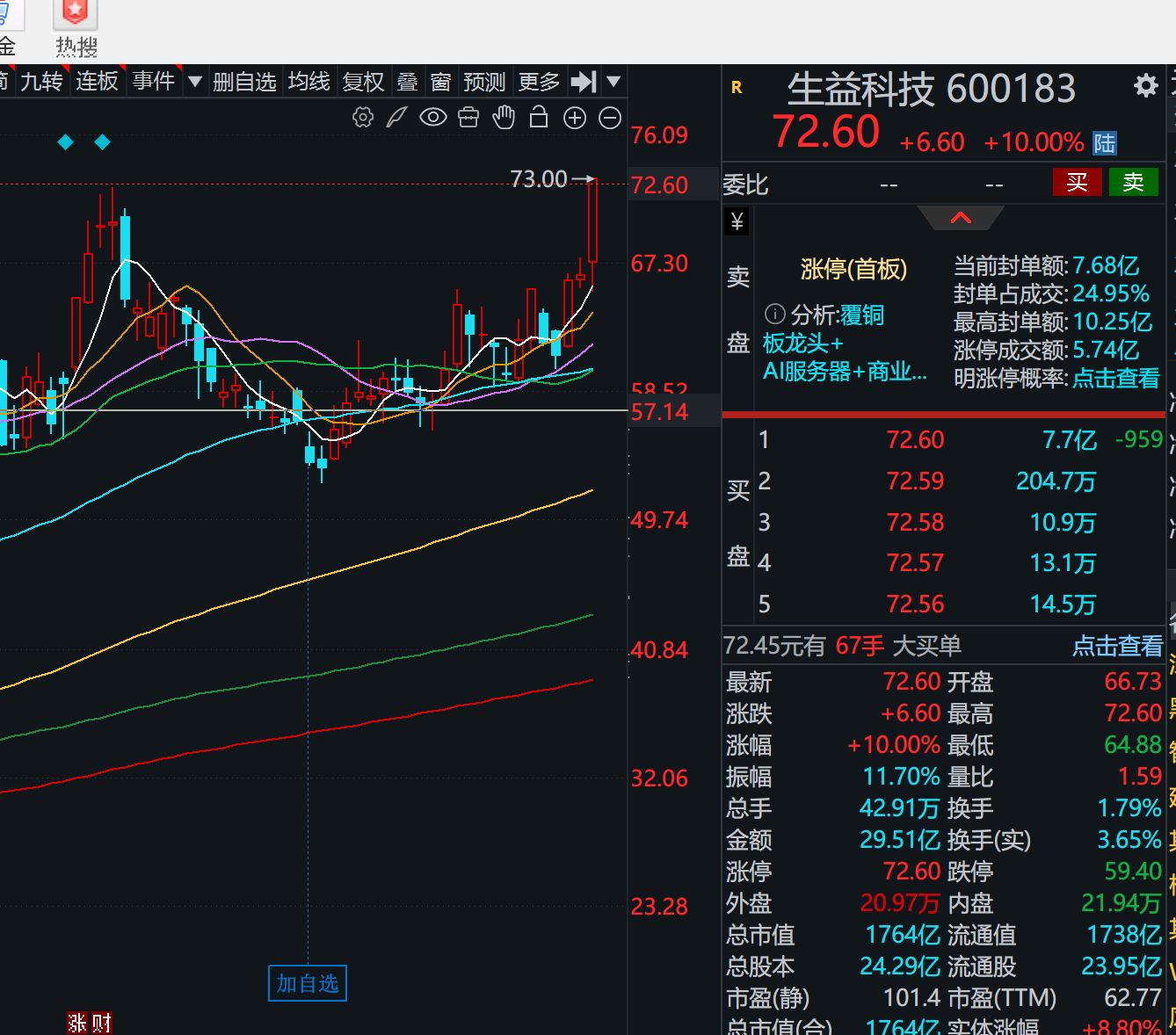Click the info icon beside 分析
The image size is (1176, 1035).
click(x=774, y=315)
